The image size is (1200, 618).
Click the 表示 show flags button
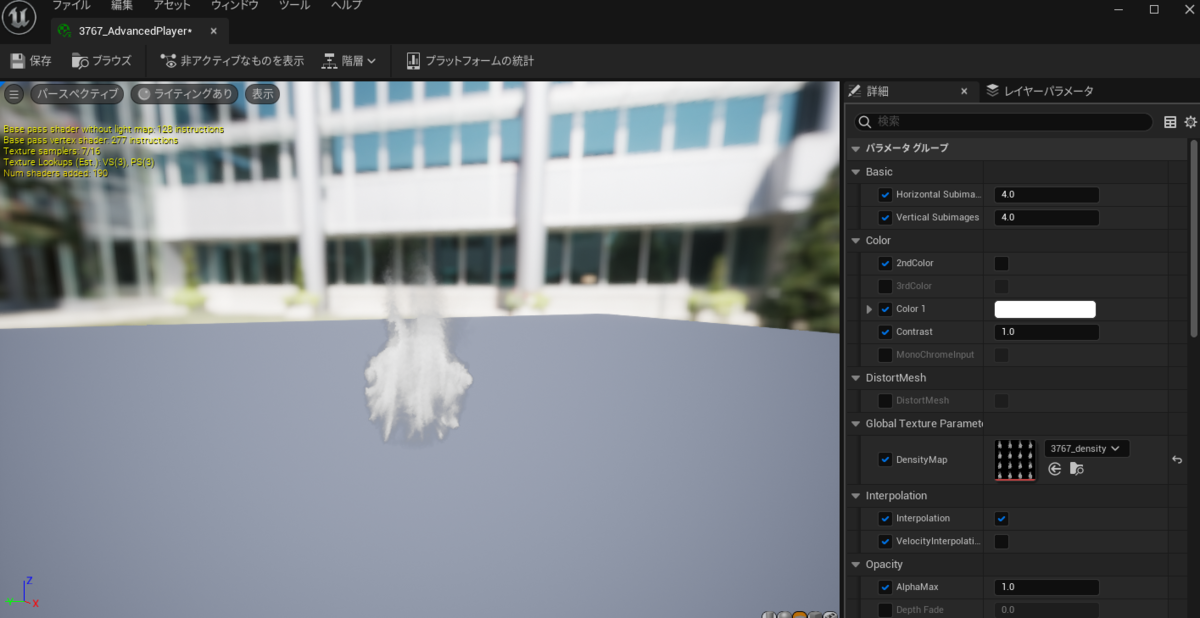click(x=263, y=94)
